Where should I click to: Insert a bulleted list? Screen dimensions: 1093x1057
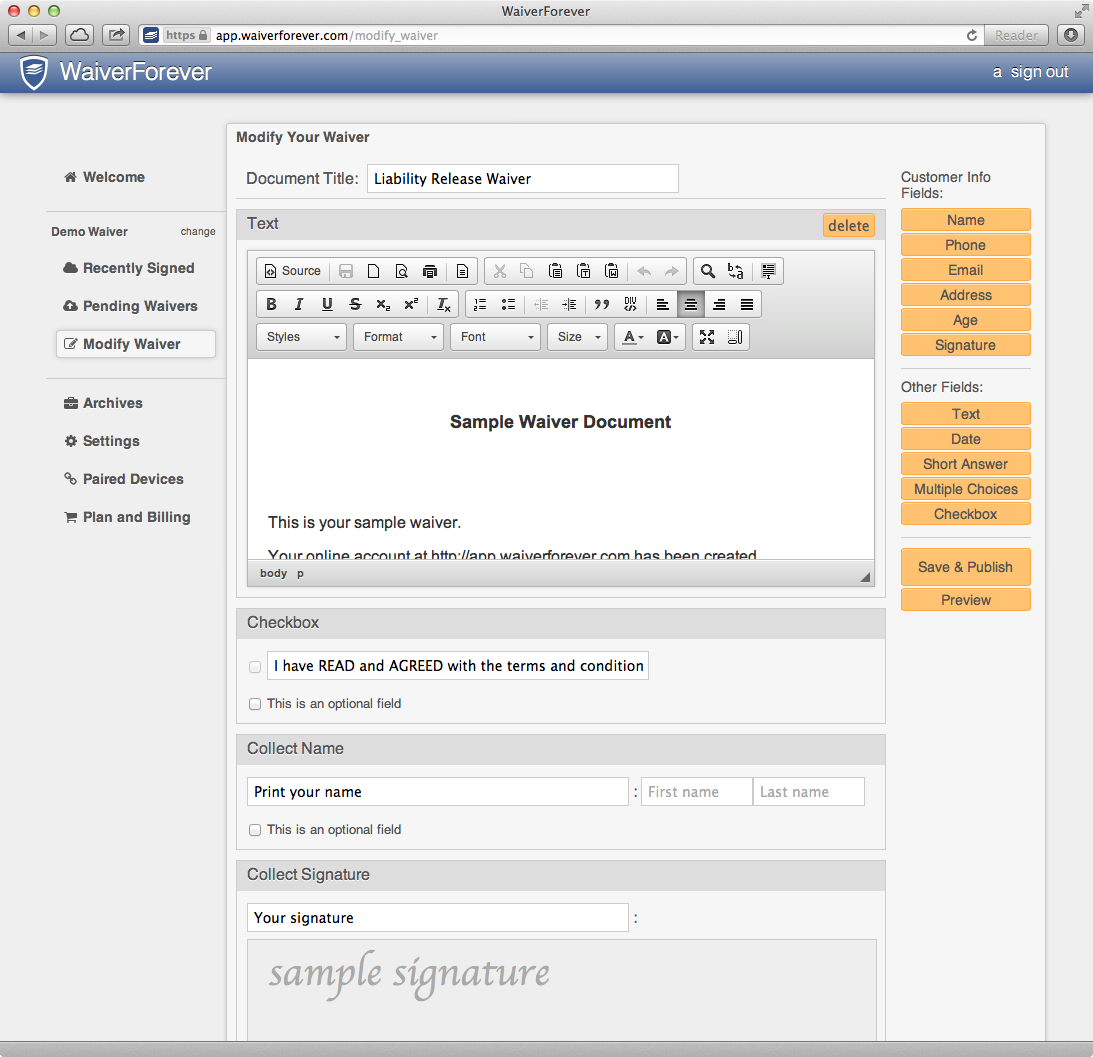click(x=508, y=305)
